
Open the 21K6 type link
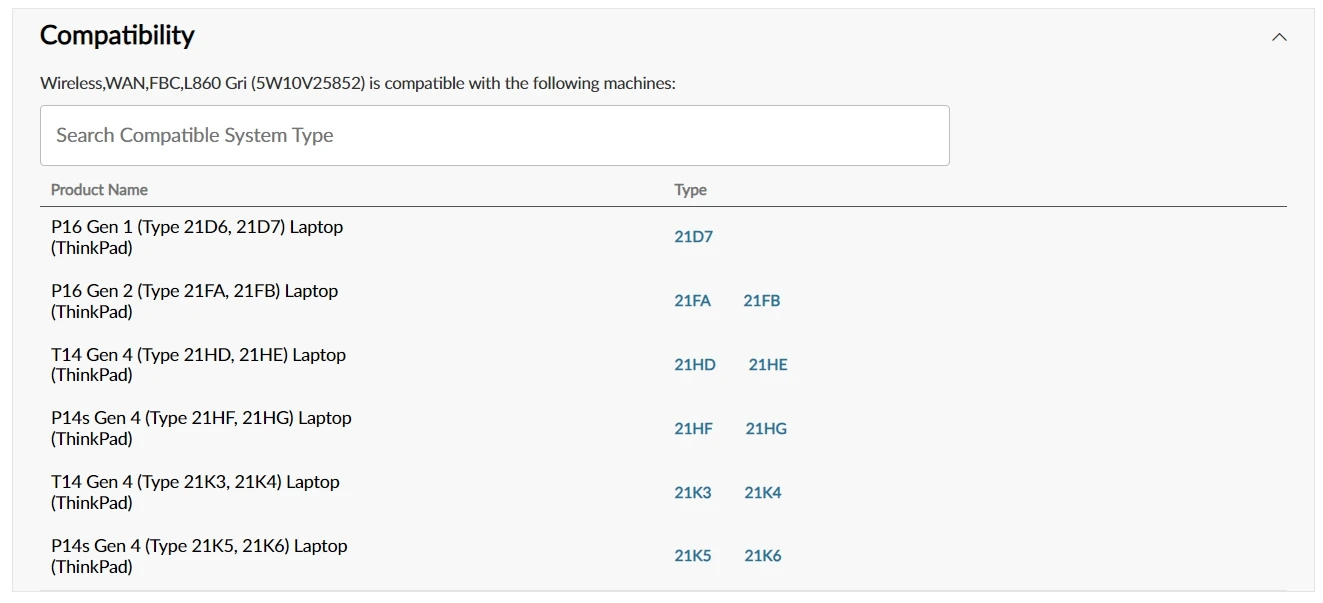(762, 556)
